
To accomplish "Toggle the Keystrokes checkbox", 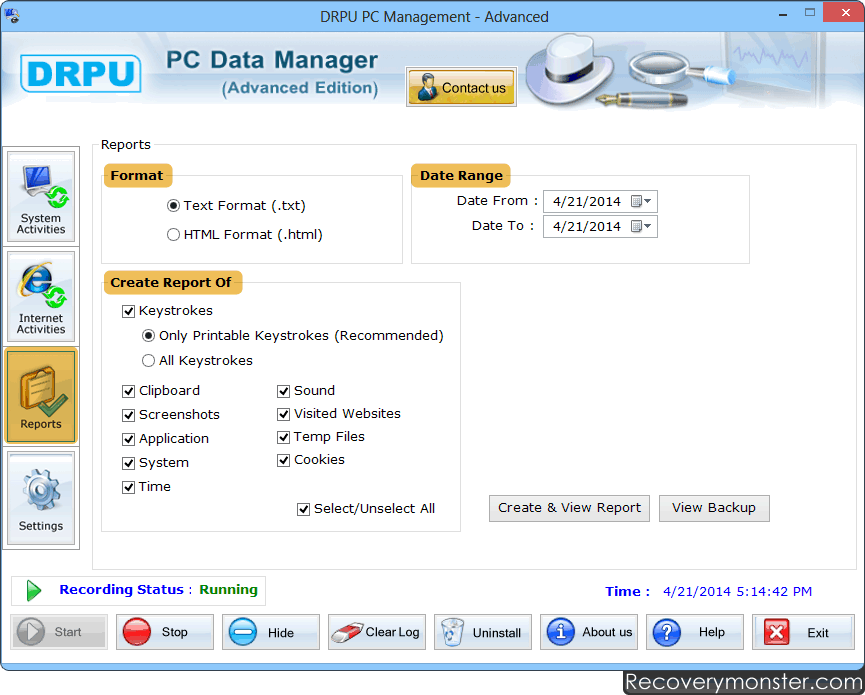I will point(129,311).
